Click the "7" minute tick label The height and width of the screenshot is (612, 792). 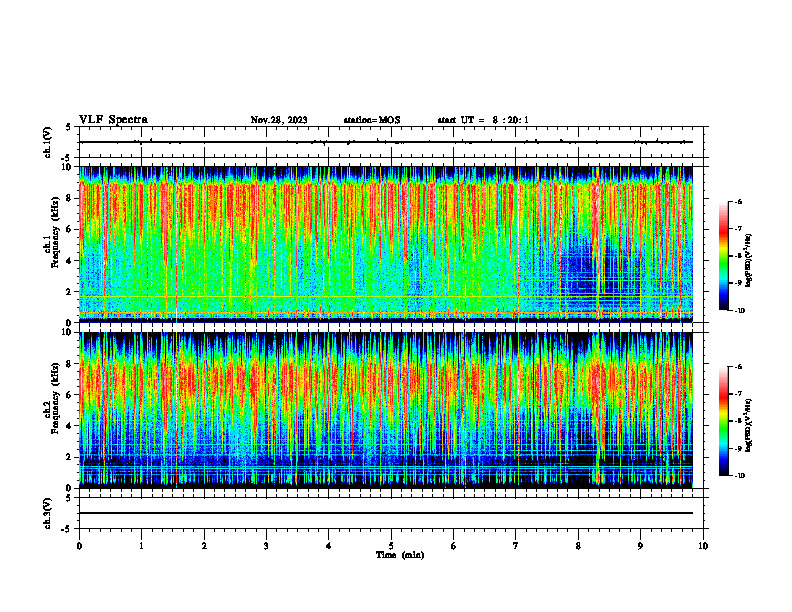tap(516, 546)
